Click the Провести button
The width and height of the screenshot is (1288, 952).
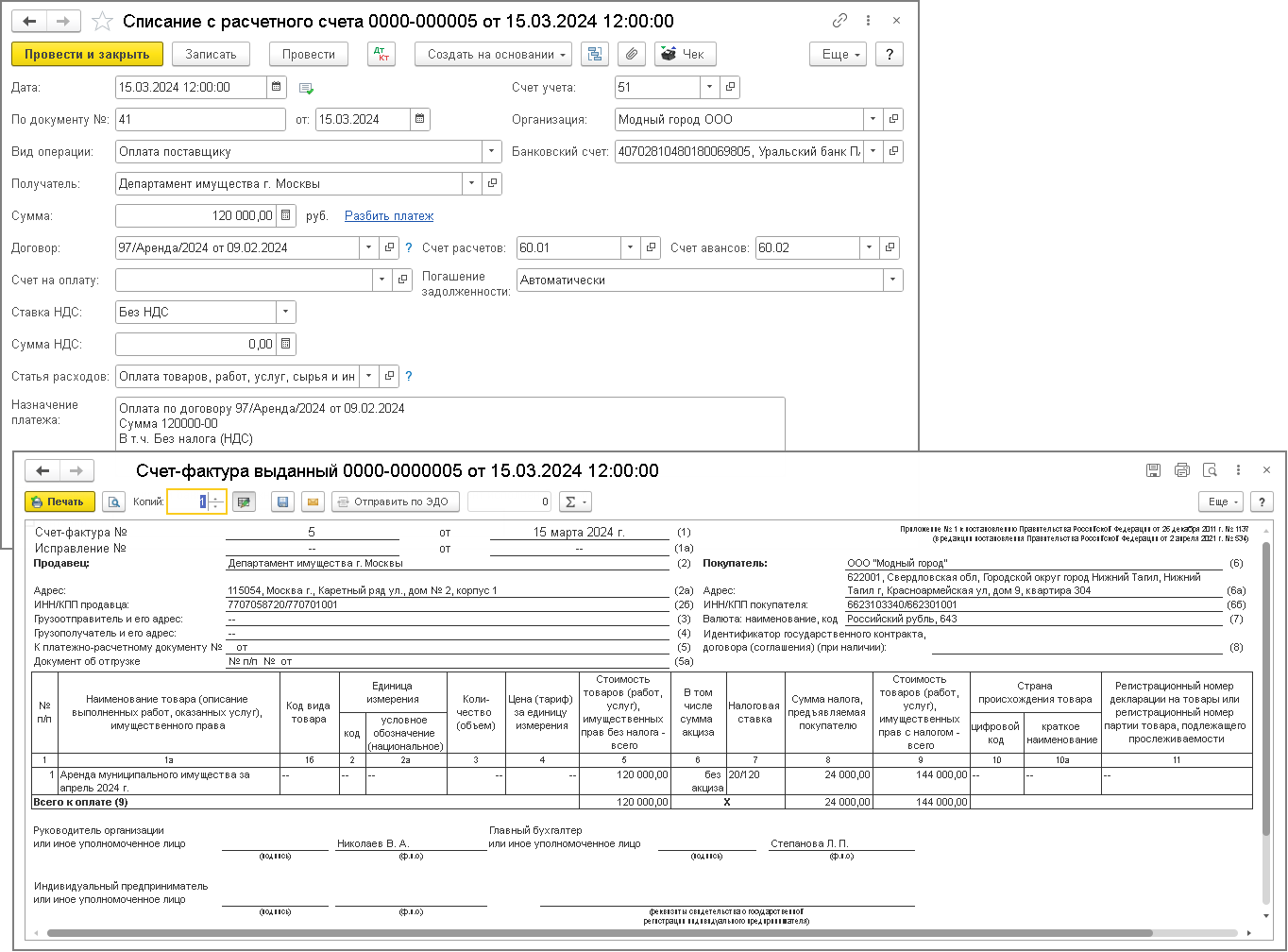[309, 55]
